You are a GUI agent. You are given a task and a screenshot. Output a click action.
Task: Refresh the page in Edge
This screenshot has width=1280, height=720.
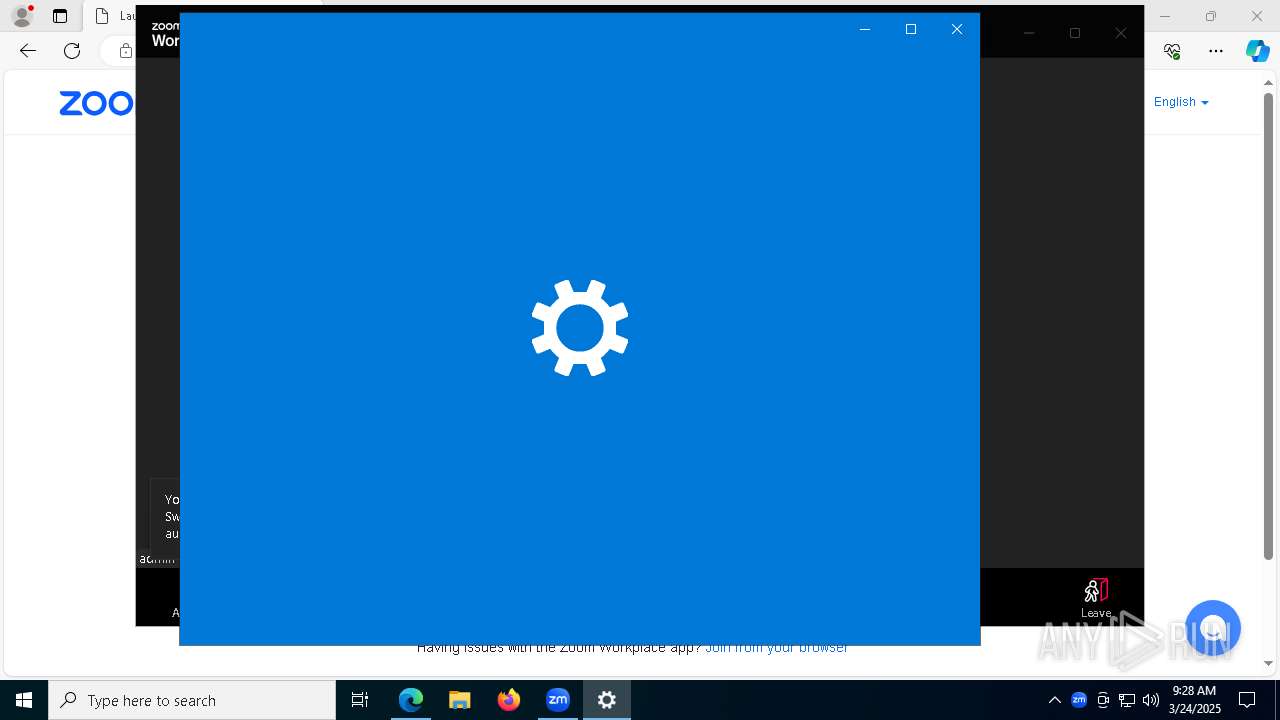click(72, 51)
